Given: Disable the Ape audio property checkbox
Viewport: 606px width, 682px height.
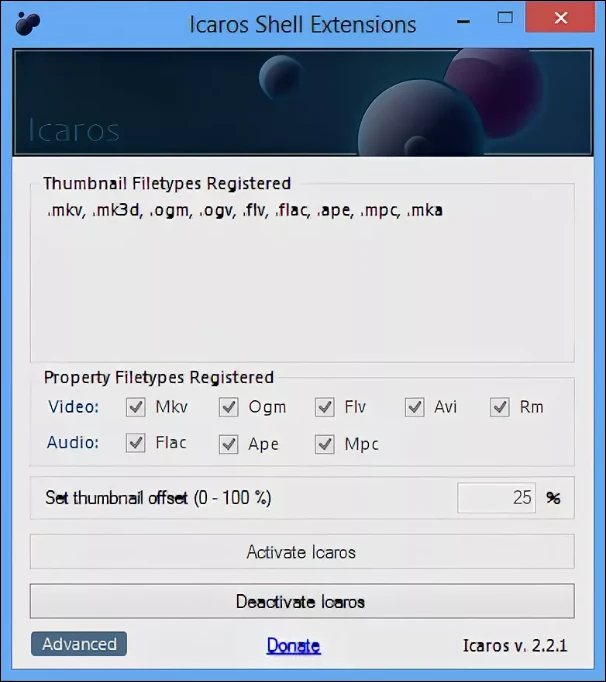Looking at the screenshot, I should (229, 444).
